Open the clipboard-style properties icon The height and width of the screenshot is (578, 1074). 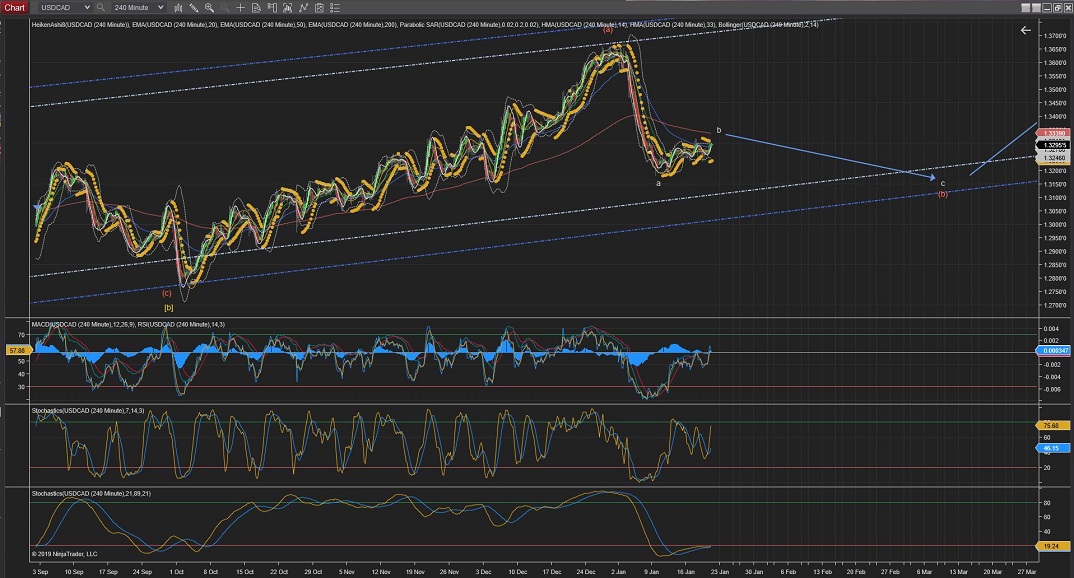tap(319, 8)
